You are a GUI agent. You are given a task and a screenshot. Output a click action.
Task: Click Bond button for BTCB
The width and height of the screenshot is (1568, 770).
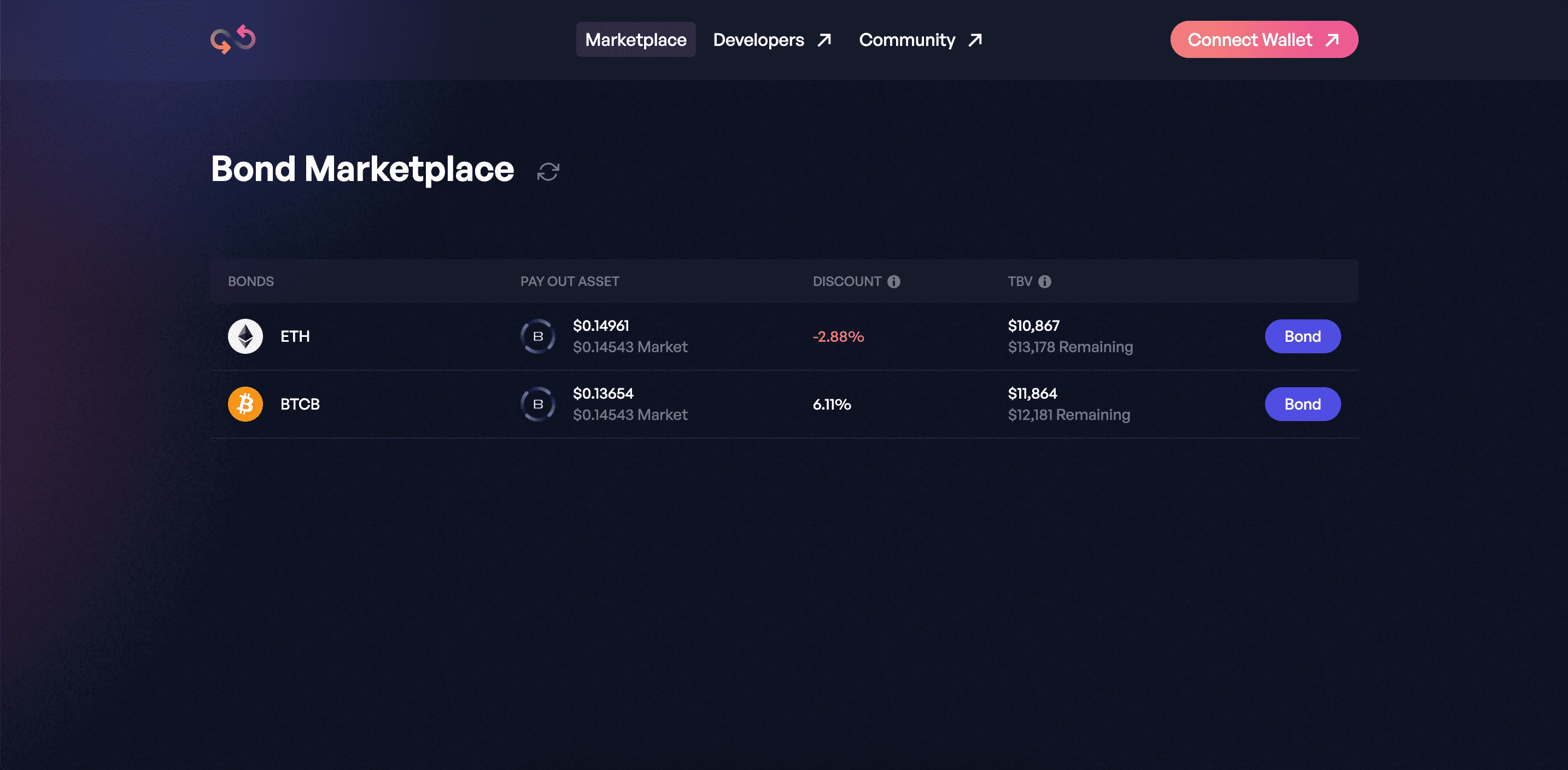point(1302,404)
